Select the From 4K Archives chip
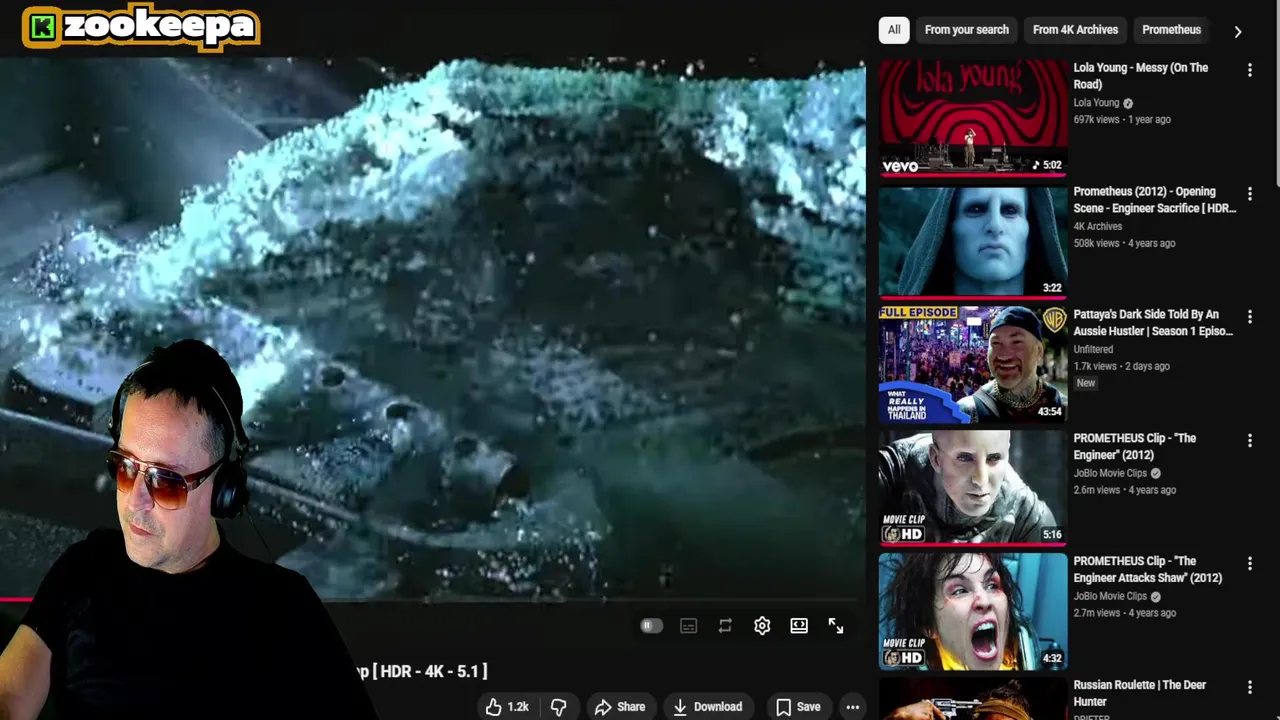 click(x=1075, y=30)
